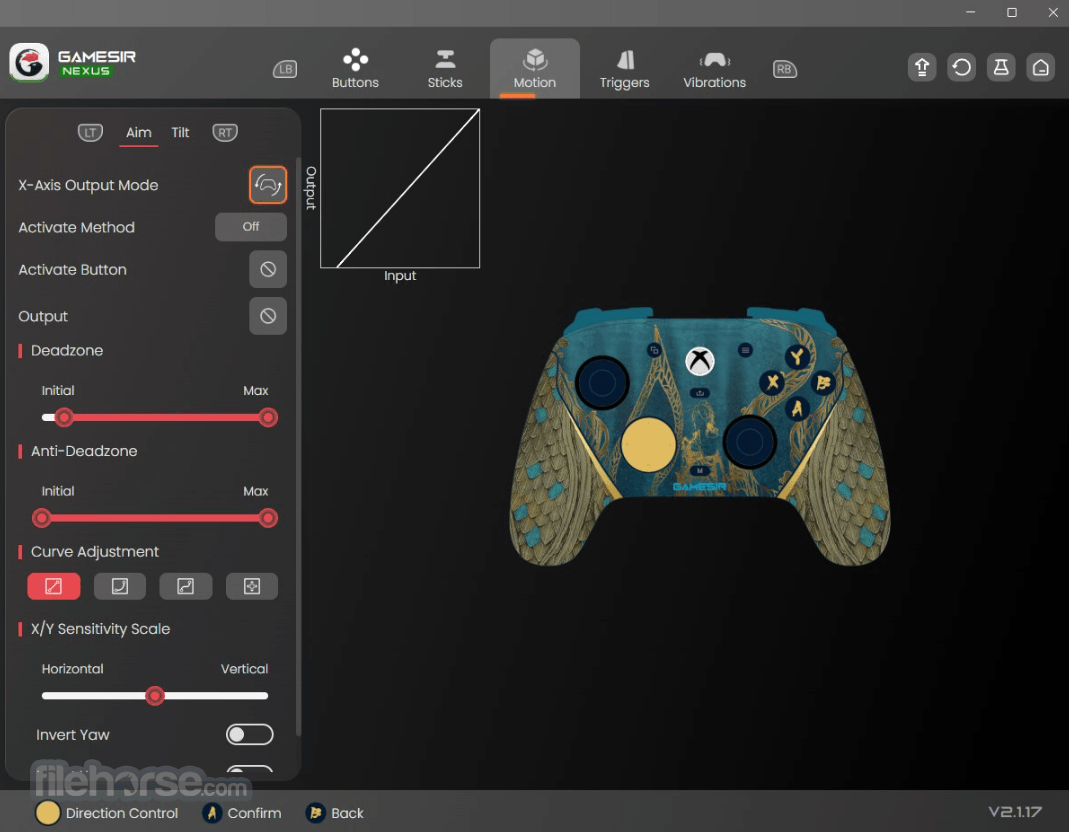Click the yellow D-pad disc on controller

click(648, 445)
